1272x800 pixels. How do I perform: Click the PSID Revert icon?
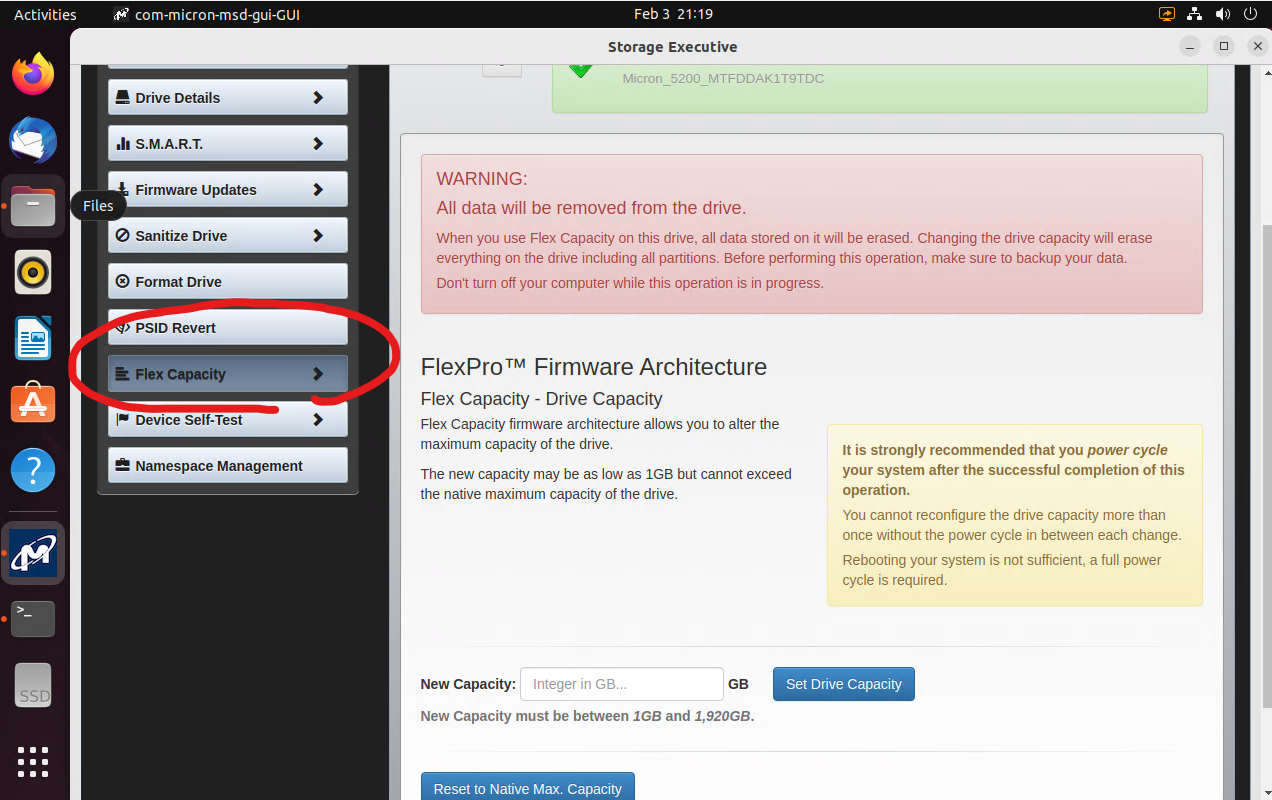click(125, 328)
